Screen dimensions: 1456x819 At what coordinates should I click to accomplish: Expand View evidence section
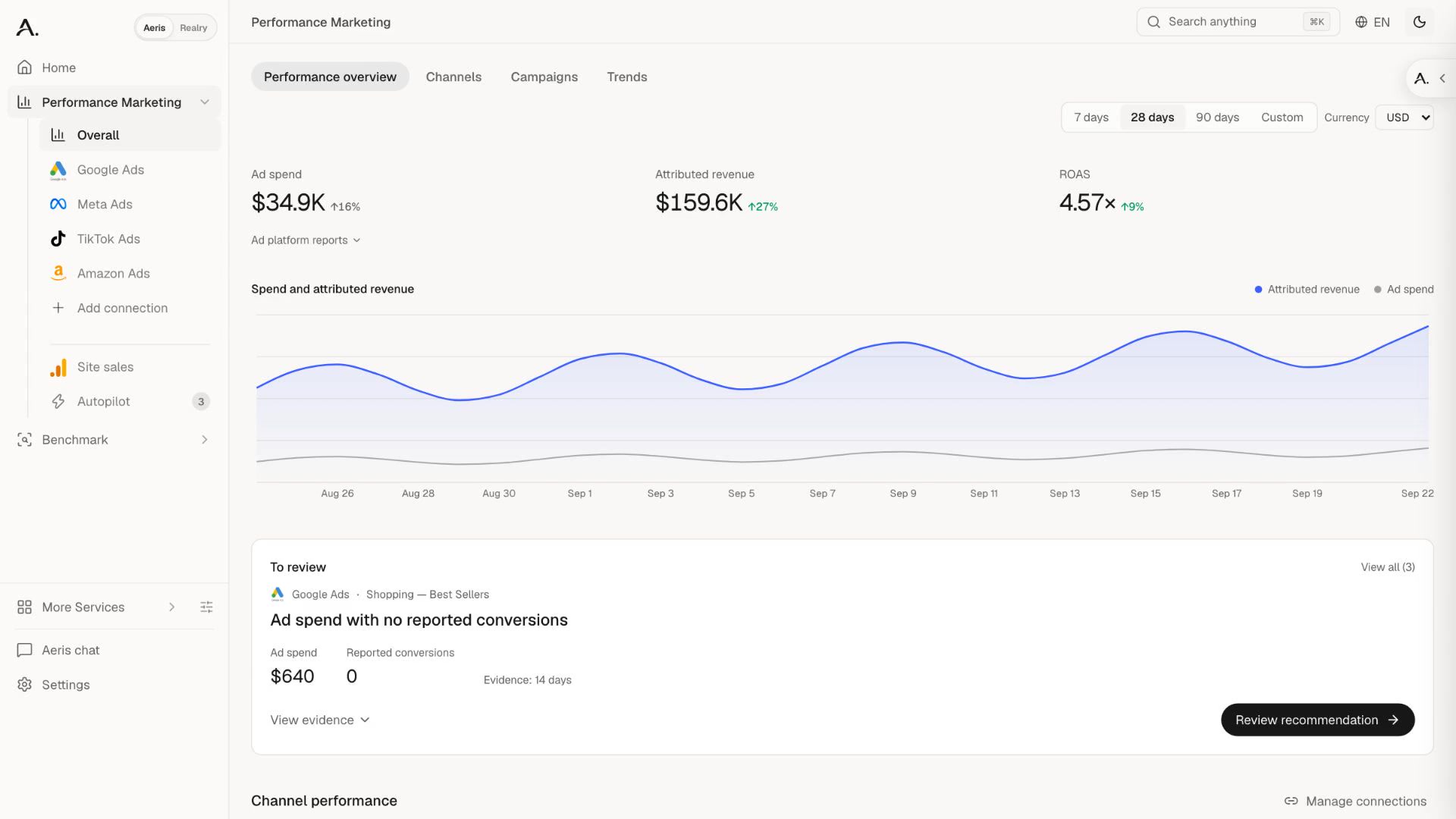click(x=320, y=720)
